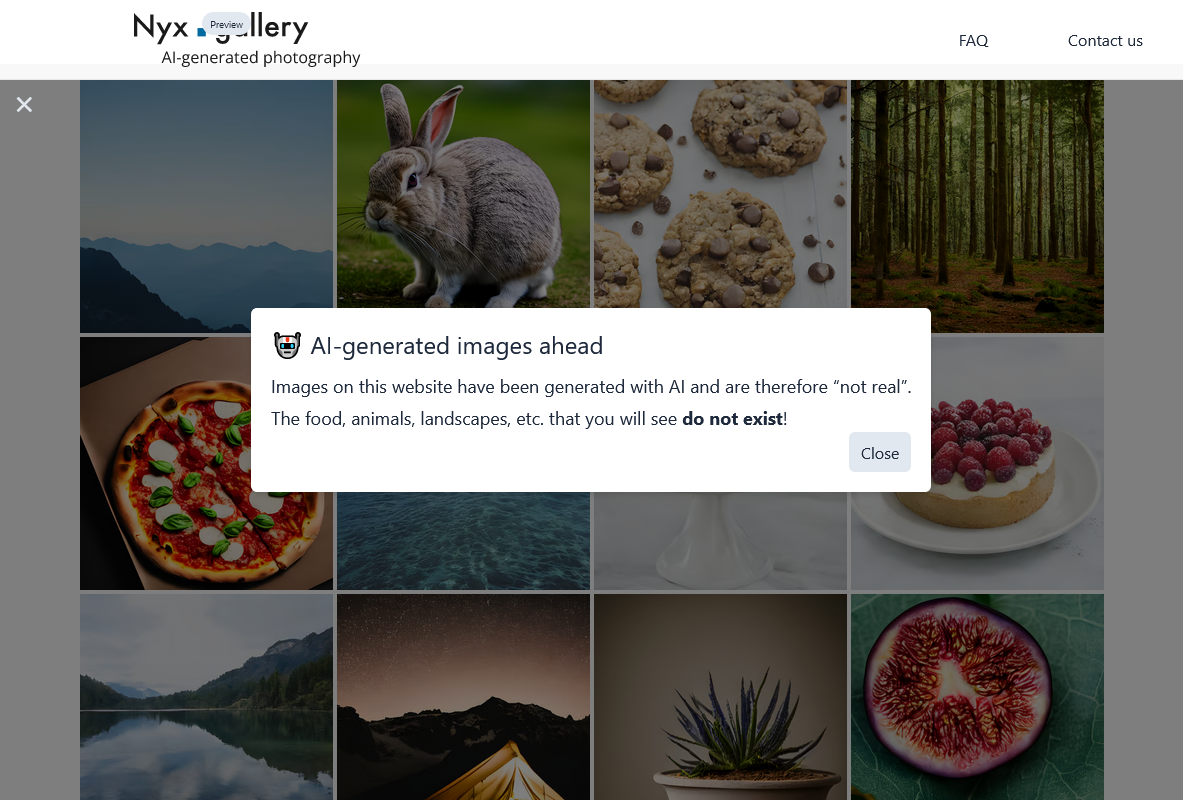Image resolution: width=1200 pixels, height=800 pixels.
Task: Open the sliced fig thumbnail
Action: tap(977, 697)
